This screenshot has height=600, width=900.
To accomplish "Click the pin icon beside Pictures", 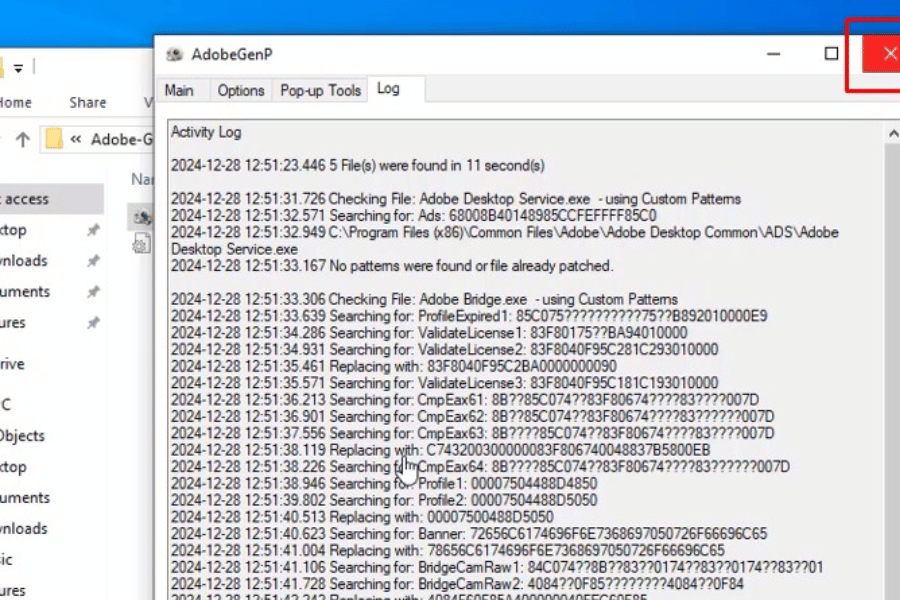I will coord(93,323).
